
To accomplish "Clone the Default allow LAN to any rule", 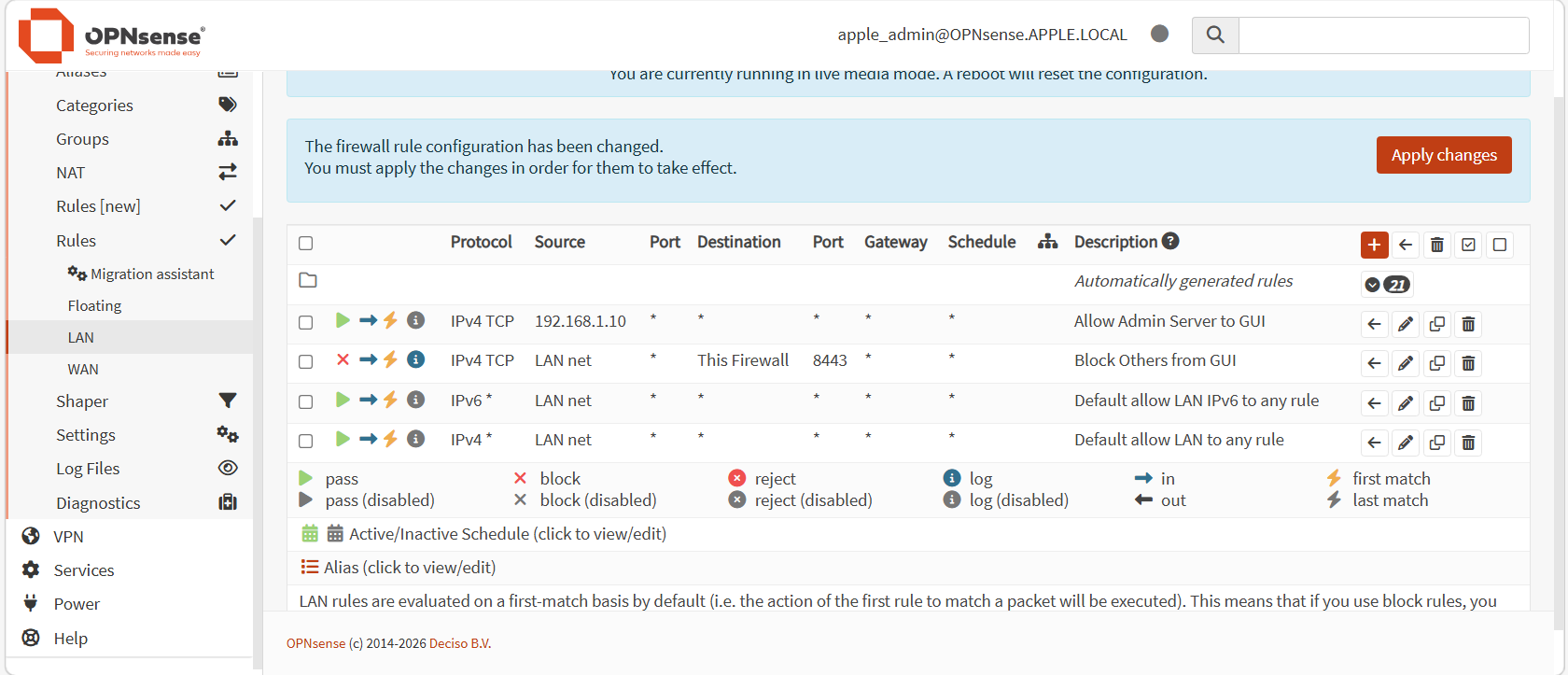I will click(1437, 443).
